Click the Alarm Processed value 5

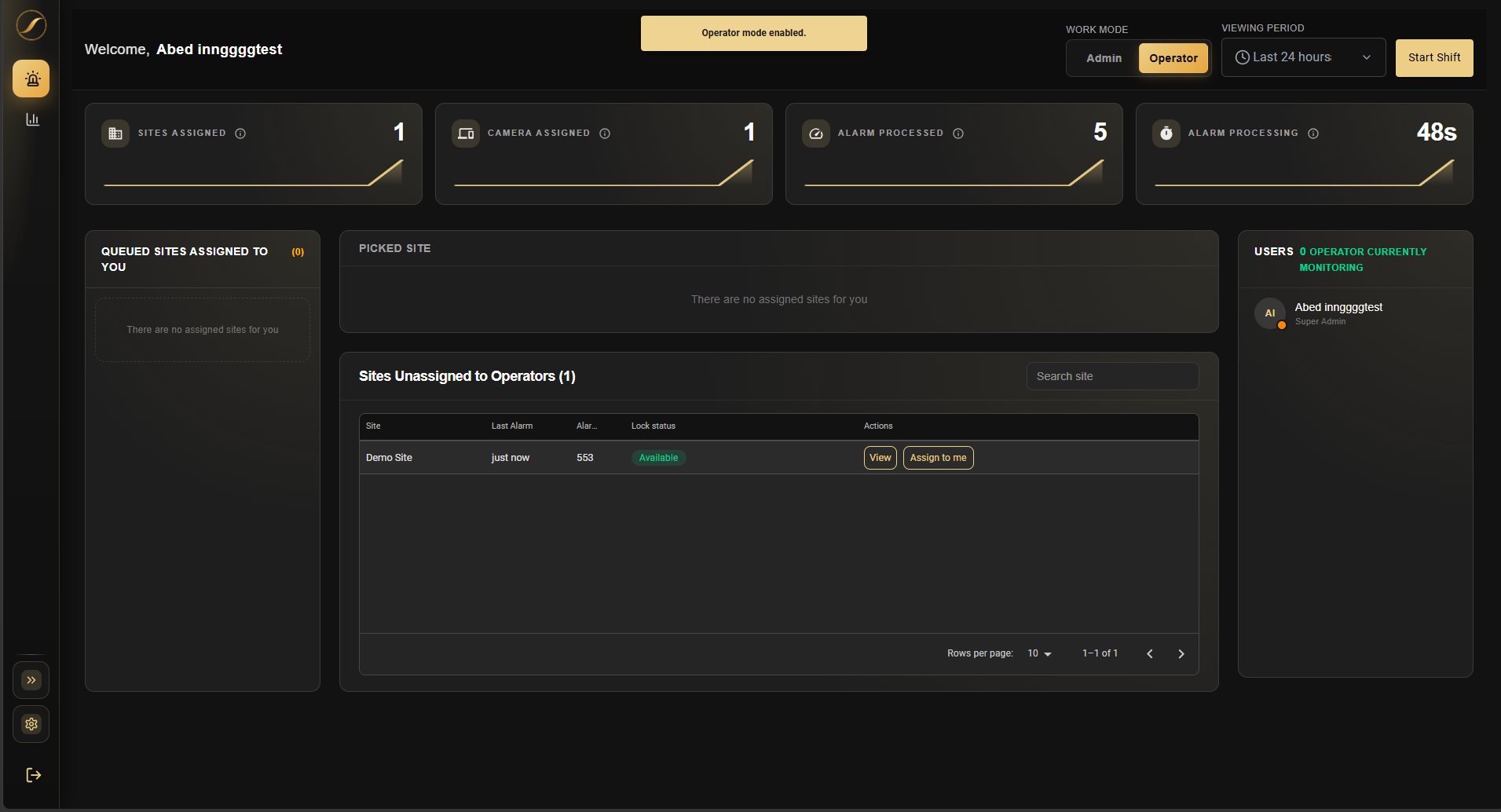pyautogui.click(x=1100, y=132)
